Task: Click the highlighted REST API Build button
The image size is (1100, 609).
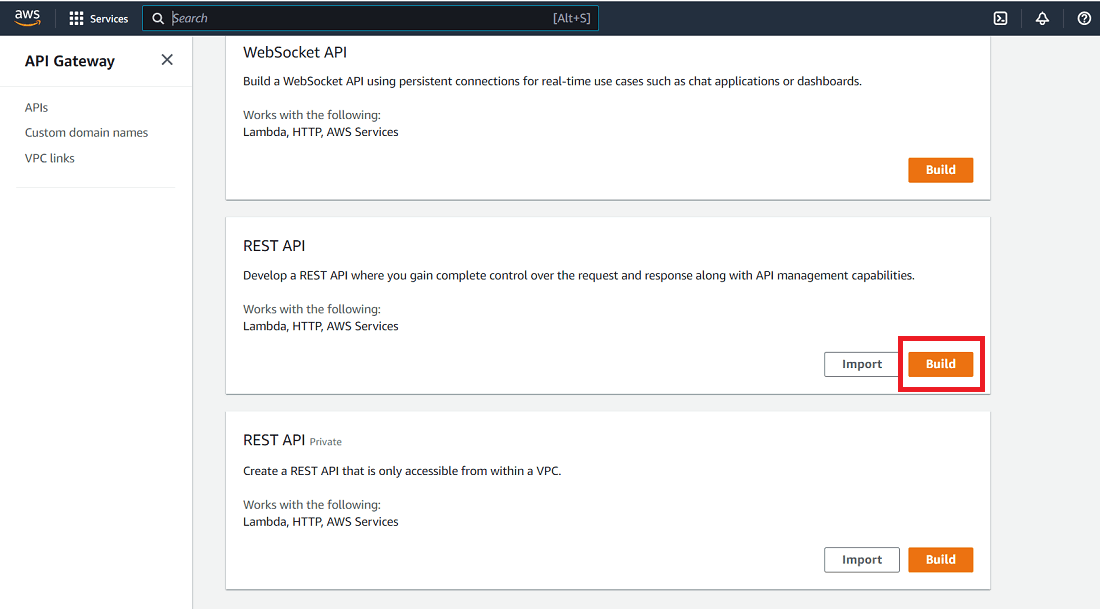Action: pyautogui.click(x=940, y=364)
